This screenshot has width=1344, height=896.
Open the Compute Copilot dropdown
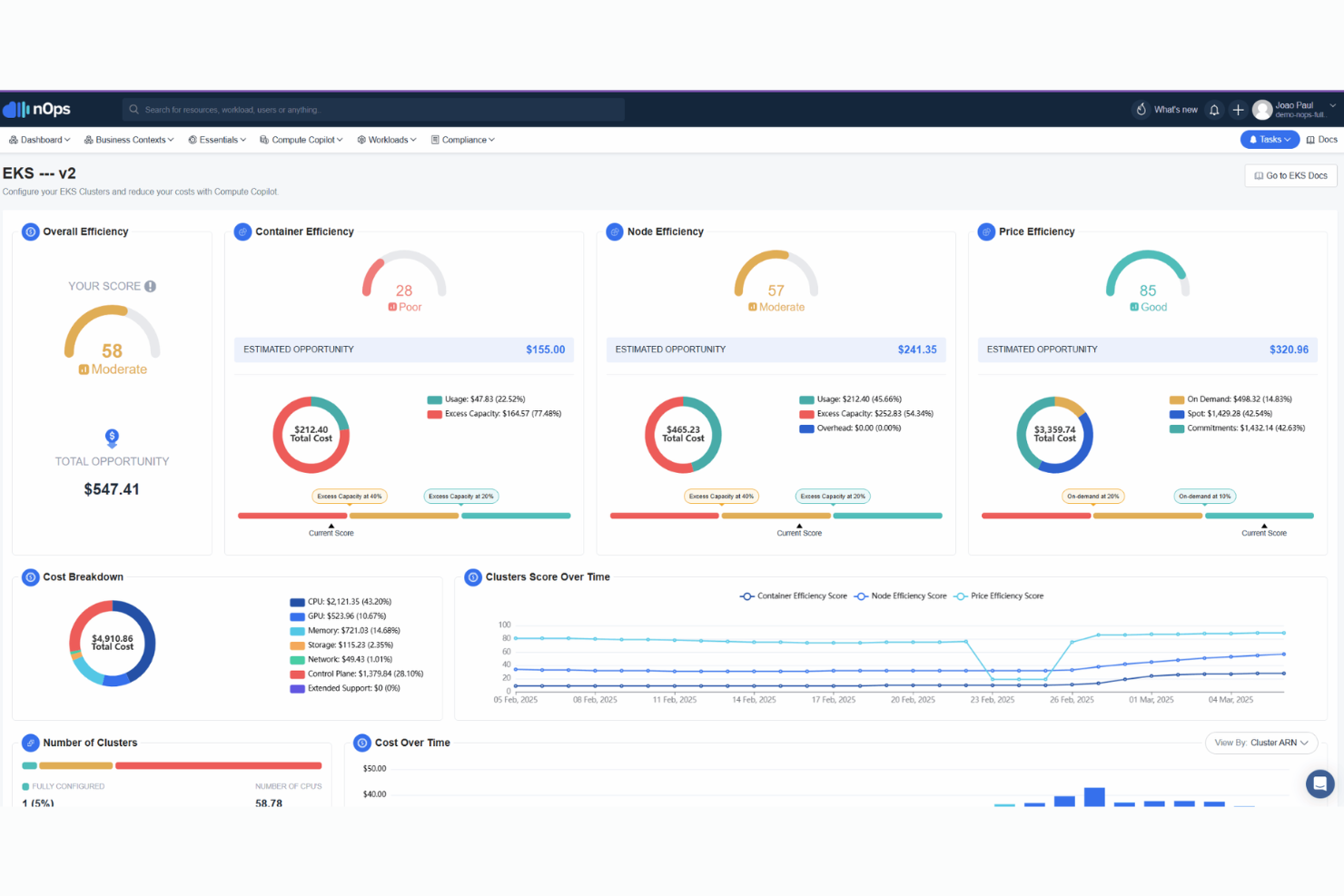pyautogui.click(x=301, y=139)
